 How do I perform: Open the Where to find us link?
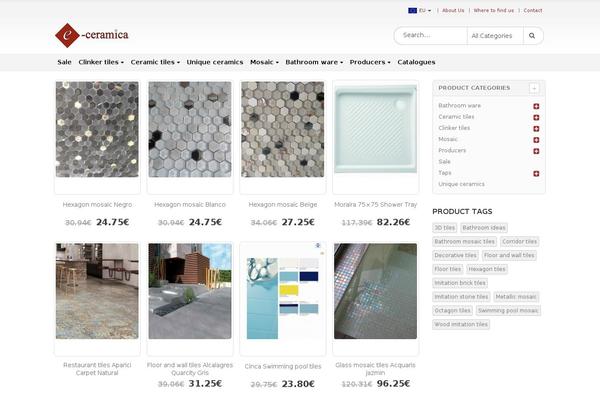coord(494,10)
